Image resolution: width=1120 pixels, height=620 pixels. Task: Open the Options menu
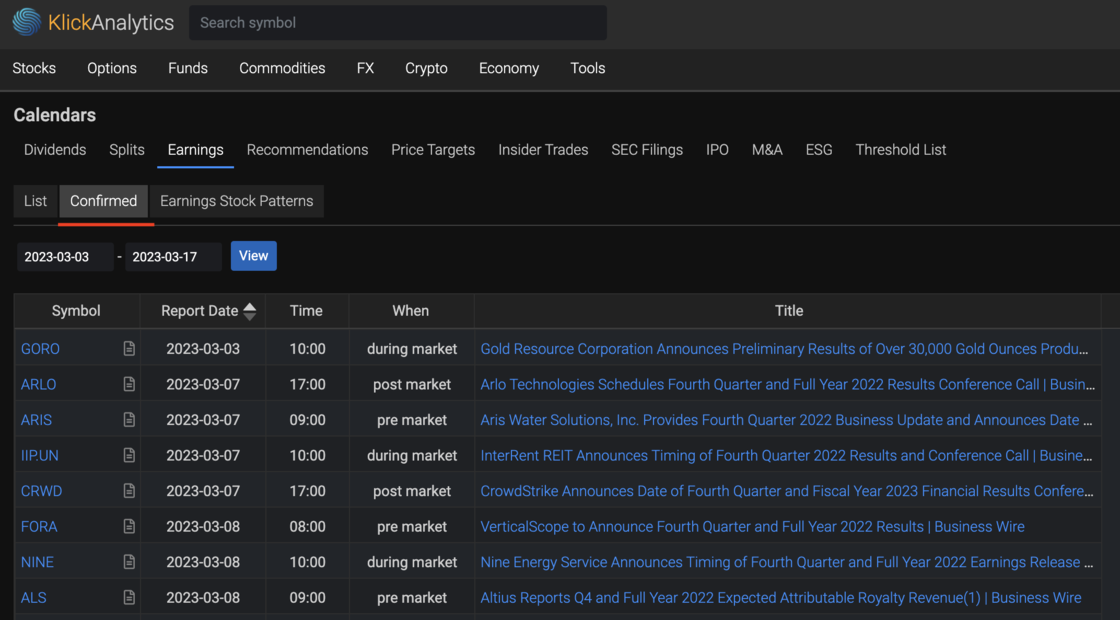pyautogui.click(x=112, y=69)
